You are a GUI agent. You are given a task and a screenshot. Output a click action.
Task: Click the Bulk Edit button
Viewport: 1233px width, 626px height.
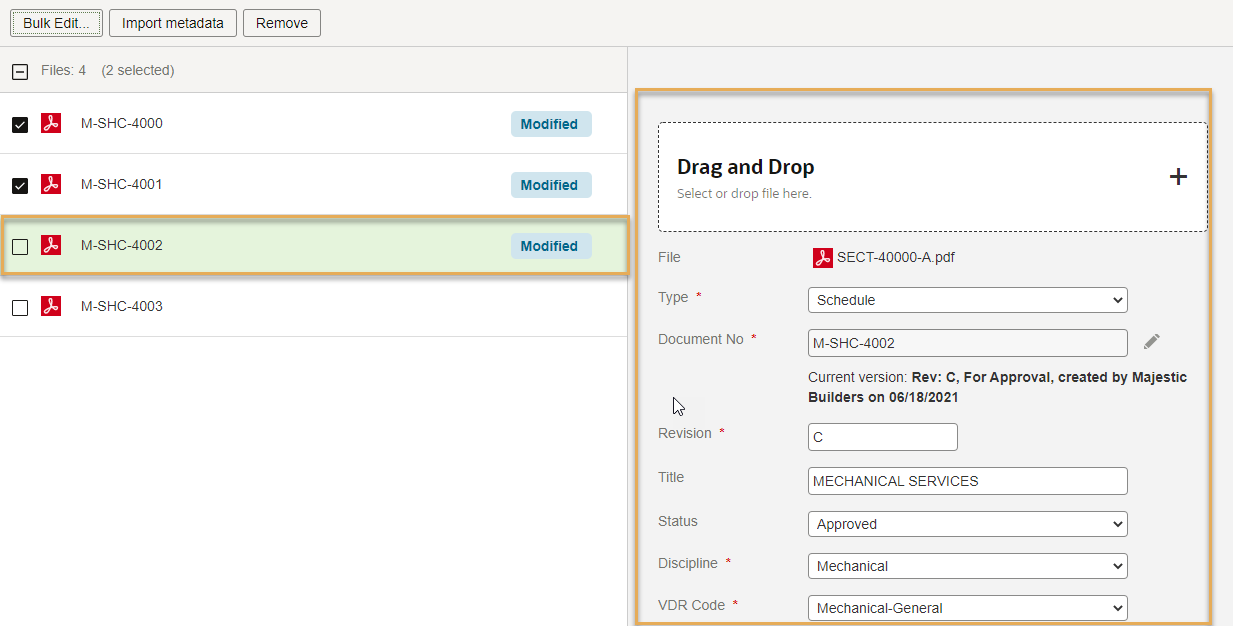pos(56,23)
